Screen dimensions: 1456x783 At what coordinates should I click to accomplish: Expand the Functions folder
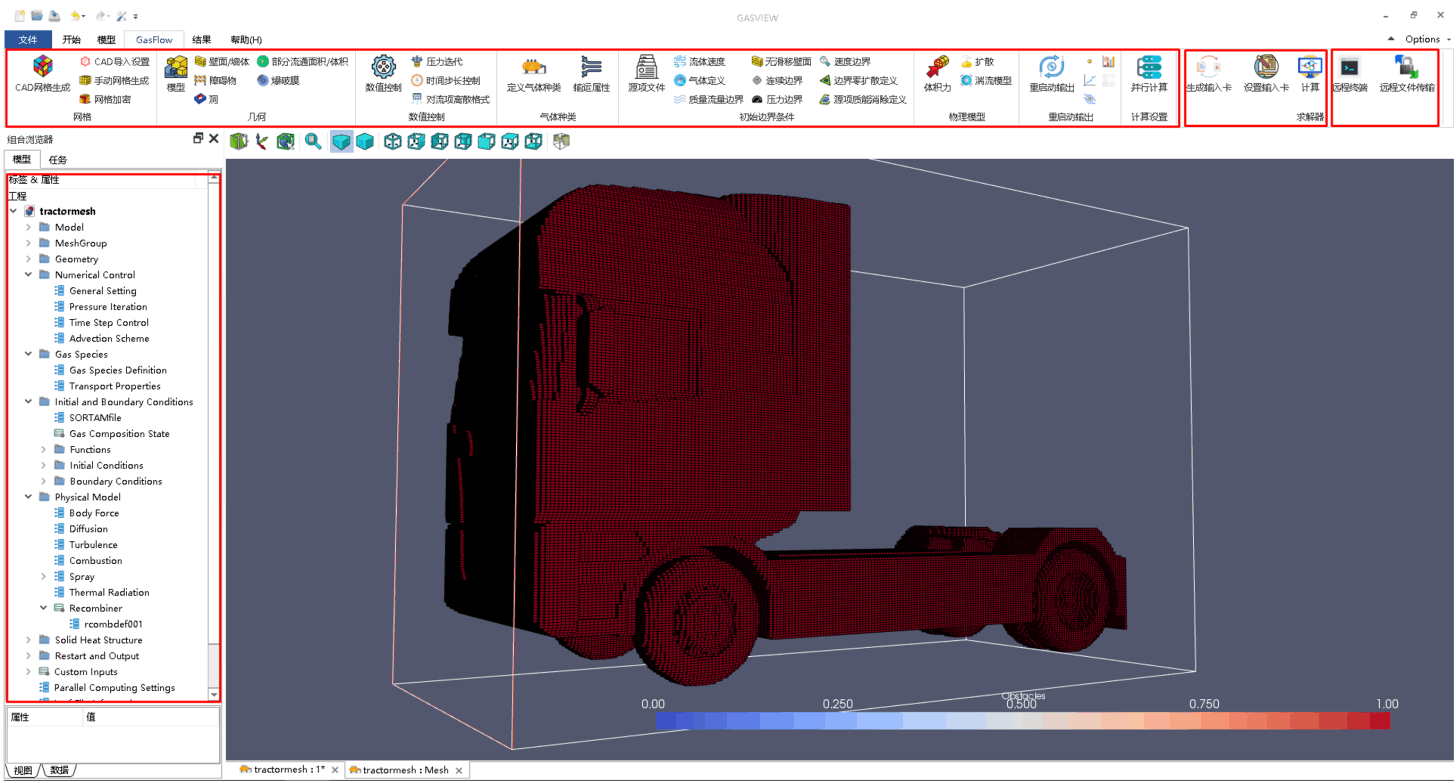coord(43,450)
